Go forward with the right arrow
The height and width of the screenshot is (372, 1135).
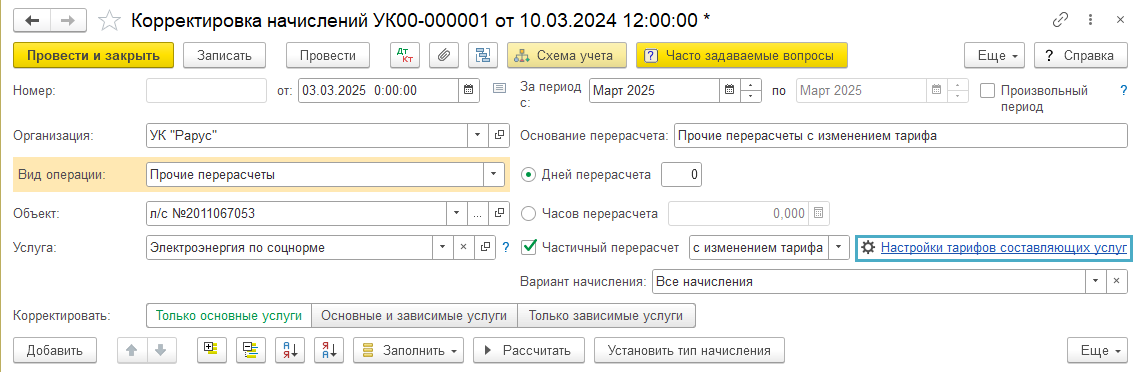tap(68, 21)
